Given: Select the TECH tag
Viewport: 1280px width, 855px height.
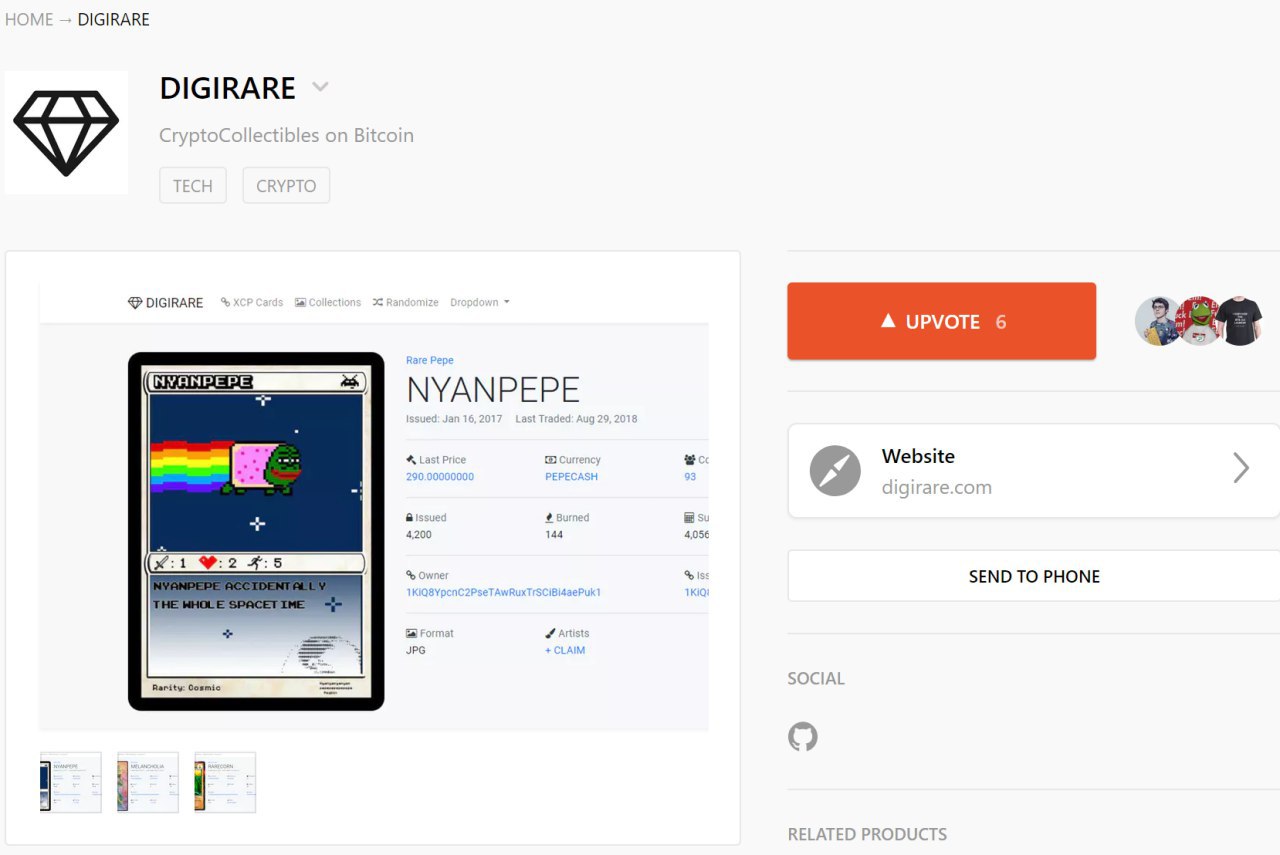Looking at the screenshot, I should tap(193, 186).
